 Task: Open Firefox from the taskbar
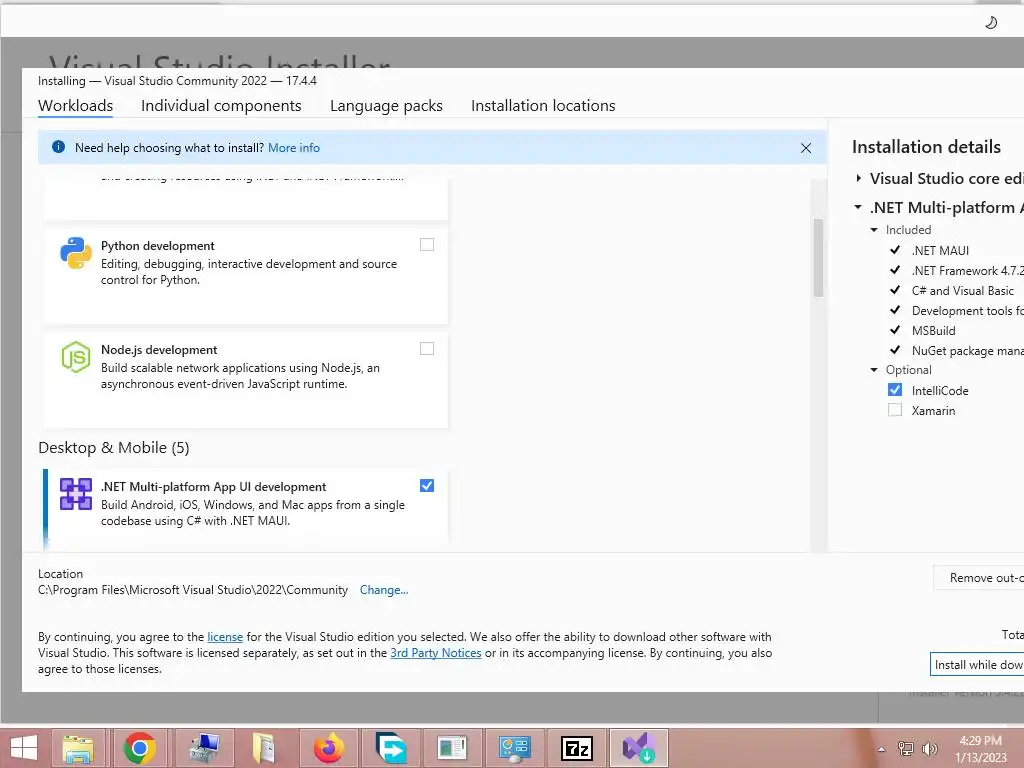click(328, 748)
